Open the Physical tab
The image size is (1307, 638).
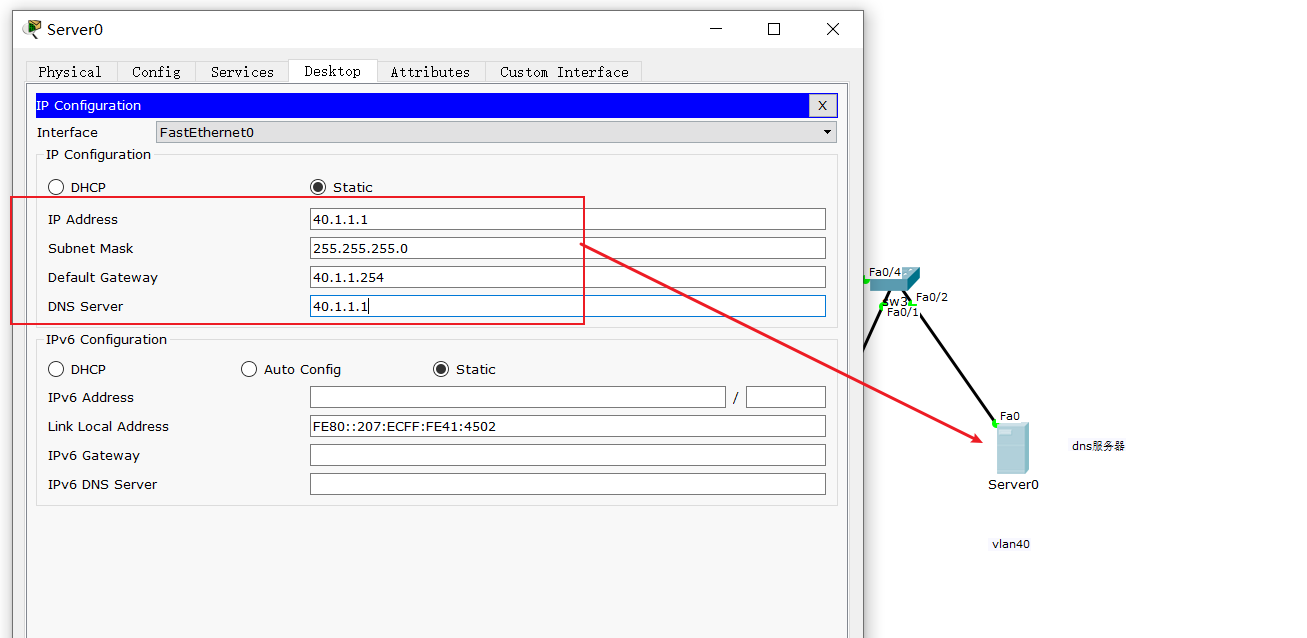point(70,72)
